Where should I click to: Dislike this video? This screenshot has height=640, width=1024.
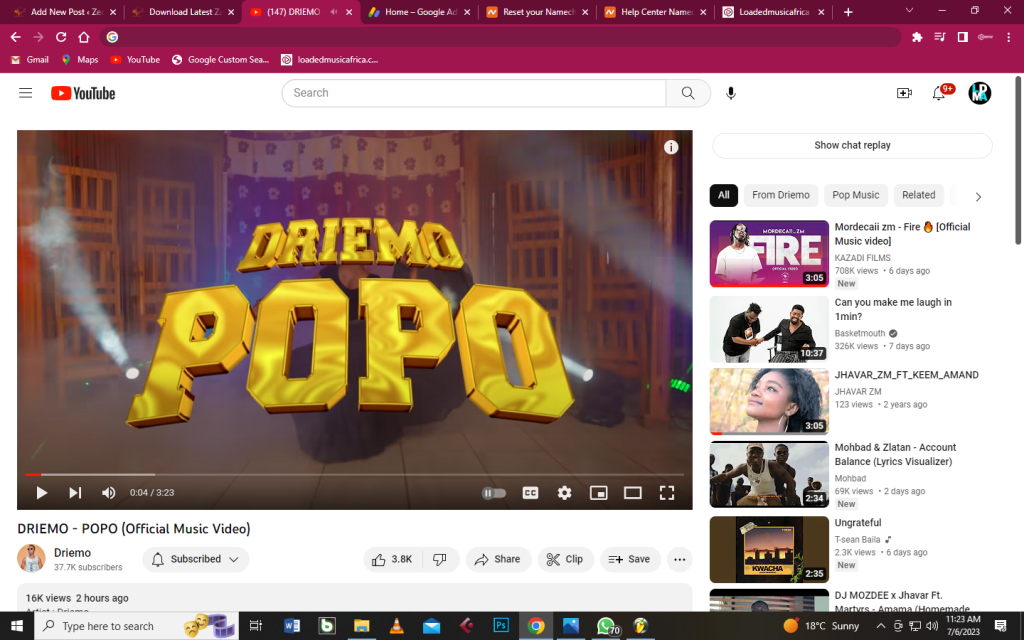(440, 559)
